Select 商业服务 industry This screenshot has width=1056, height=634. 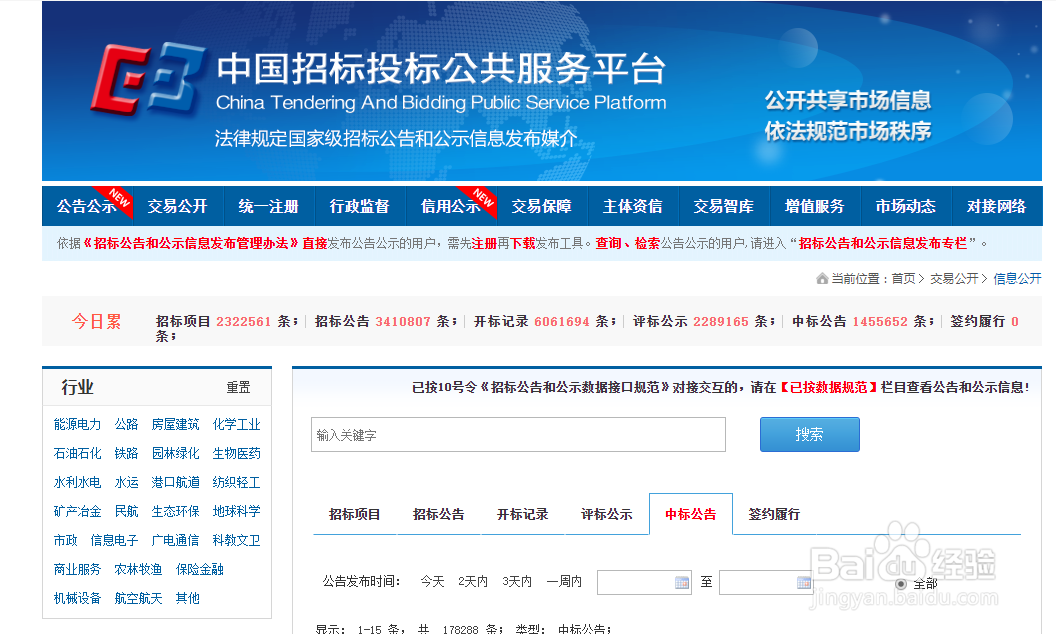pos(77,569)
